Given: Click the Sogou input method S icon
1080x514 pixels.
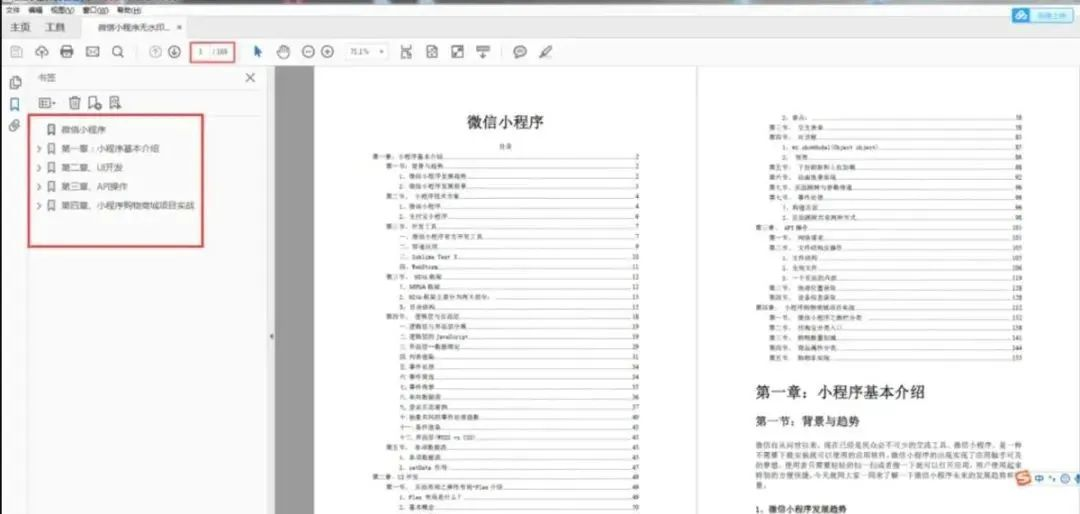Looking at the screenshot, I should pyautogui.click(x=1024, y=477).
